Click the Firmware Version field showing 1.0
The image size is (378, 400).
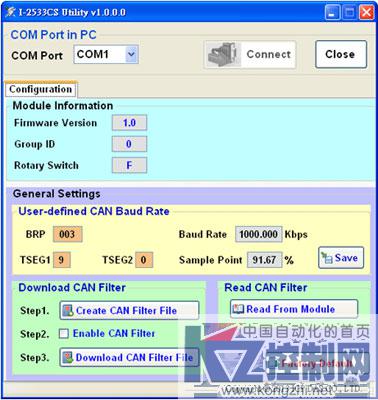[x=129, y=123]
